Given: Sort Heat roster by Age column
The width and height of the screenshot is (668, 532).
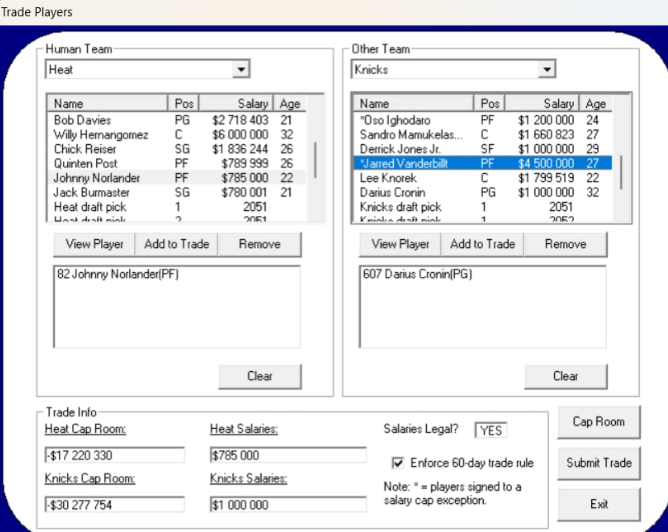Looking at the screenshot, I should pyautogui.click(x=290, y=104).
